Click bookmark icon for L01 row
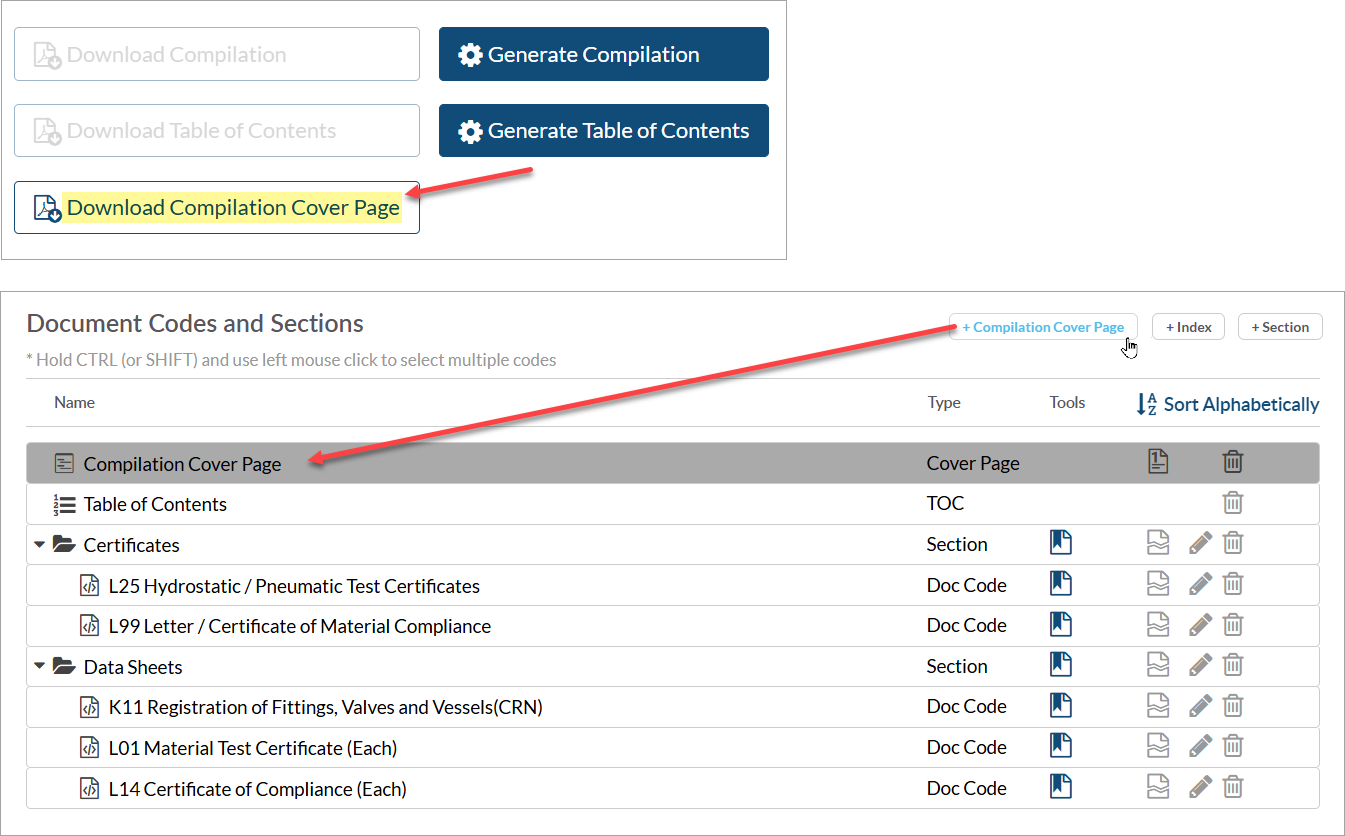 1061,745
